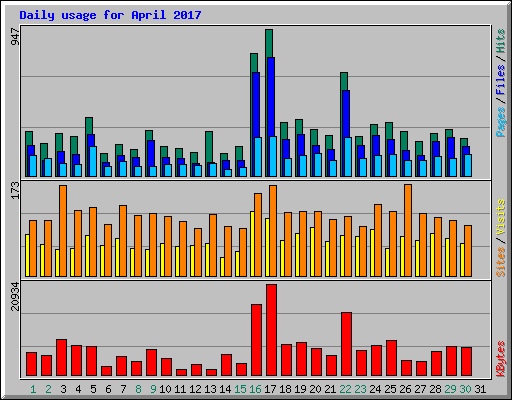The image size is (512, 400).
Task: Click day 1 on the x-axis
Action: (x=33, y=389)
